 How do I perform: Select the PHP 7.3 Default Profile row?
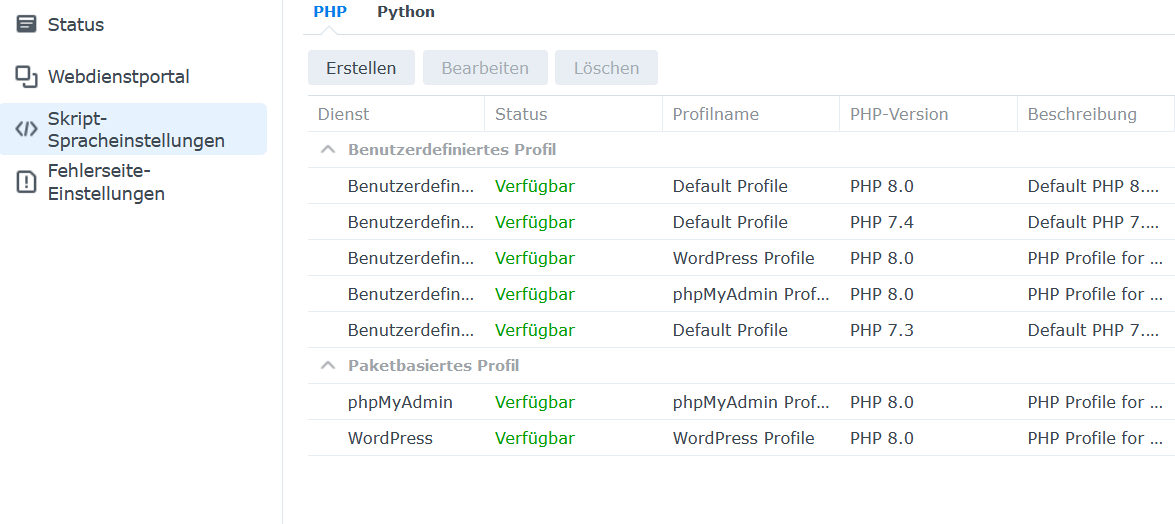coord(741,330)
